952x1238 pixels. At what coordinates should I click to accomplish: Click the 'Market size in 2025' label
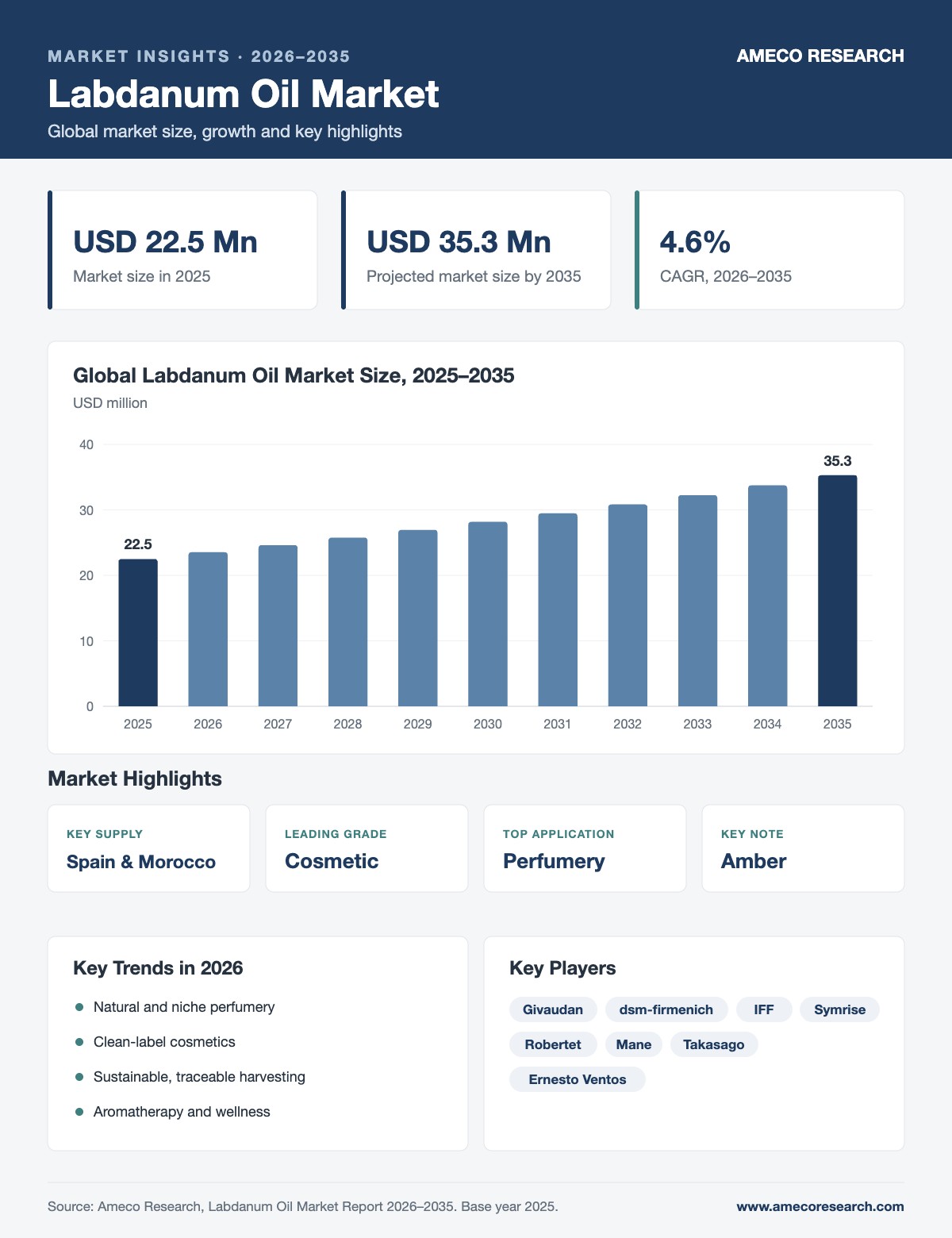(x=142, y=276)
